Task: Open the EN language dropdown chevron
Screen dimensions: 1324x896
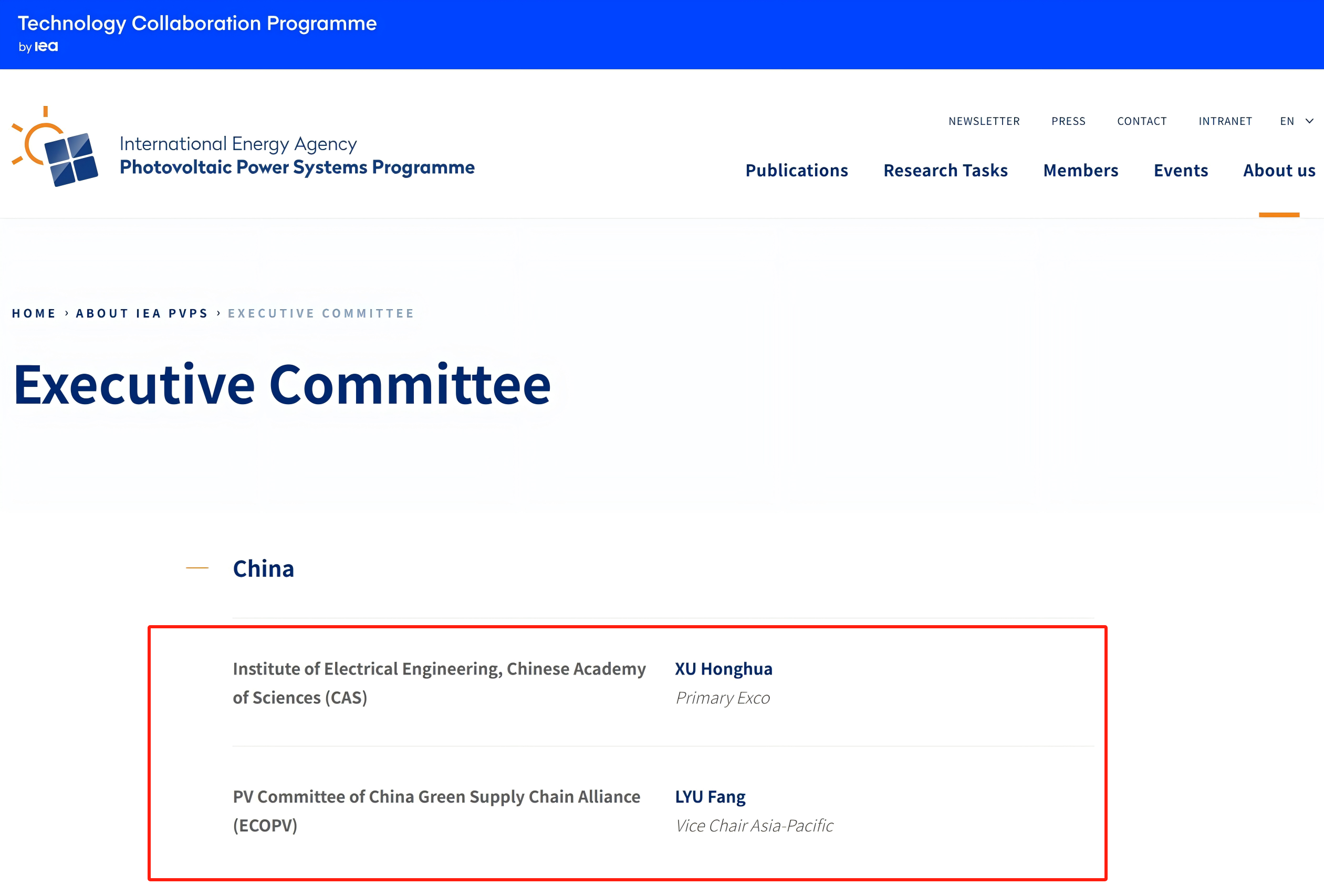Action: [1309, 121]
